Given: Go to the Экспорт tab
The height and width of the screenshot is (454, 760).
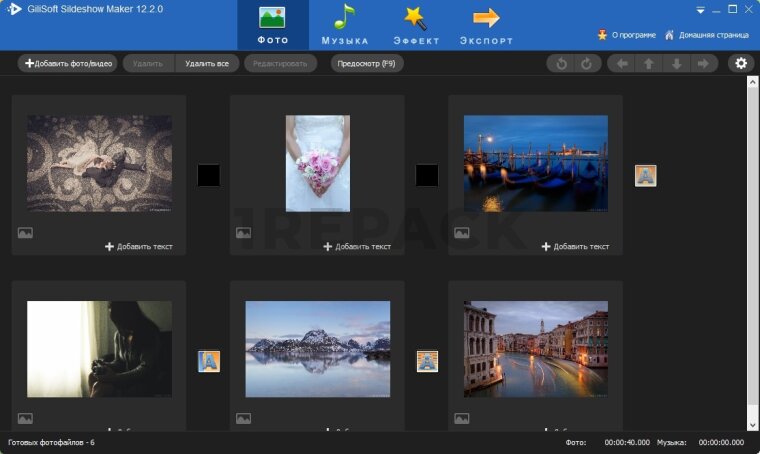Looking at the screenshot, I should 486,26.
